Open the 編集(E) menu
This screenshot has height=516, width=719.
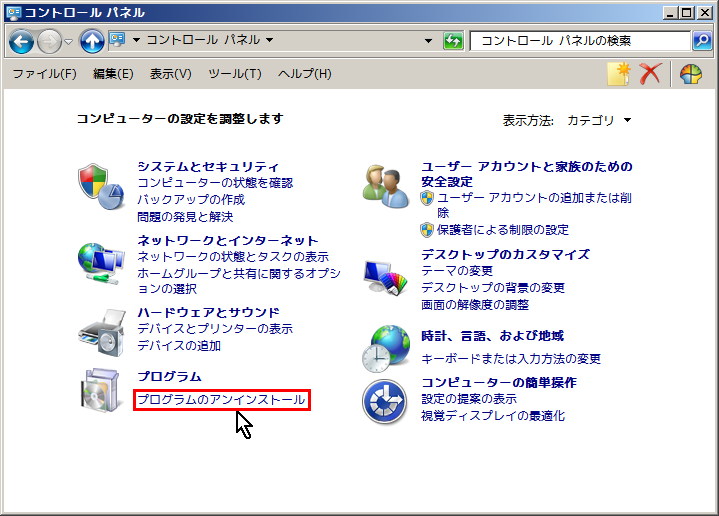tap(113, 74)
